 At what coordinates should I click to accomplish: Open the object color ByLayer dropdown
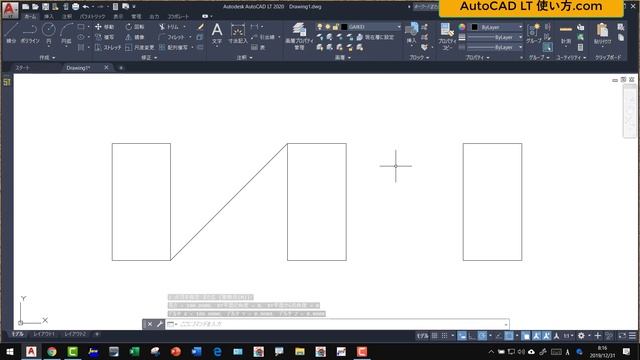pyautogui.click(x=496, y=27)
